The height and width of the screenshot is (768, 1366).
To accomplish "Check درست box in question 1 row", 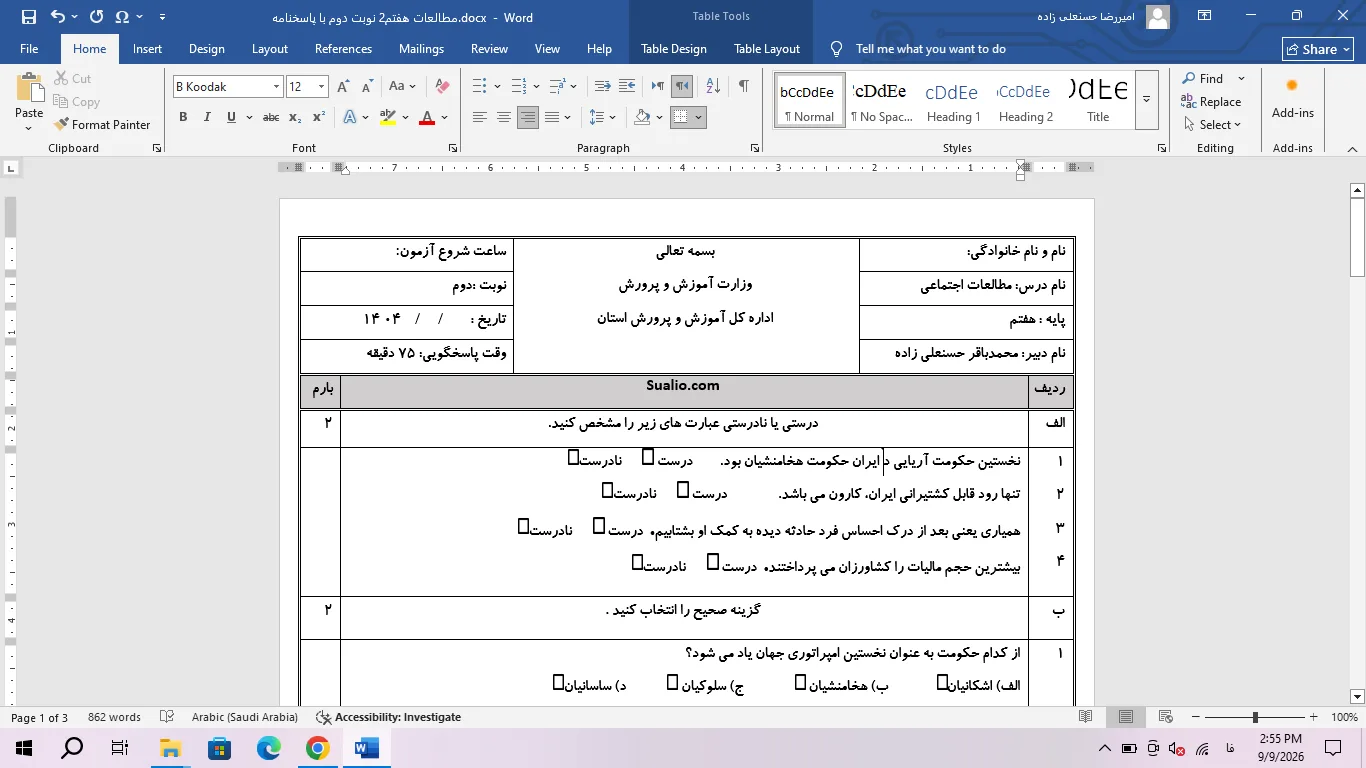I will tap(648, 457).
